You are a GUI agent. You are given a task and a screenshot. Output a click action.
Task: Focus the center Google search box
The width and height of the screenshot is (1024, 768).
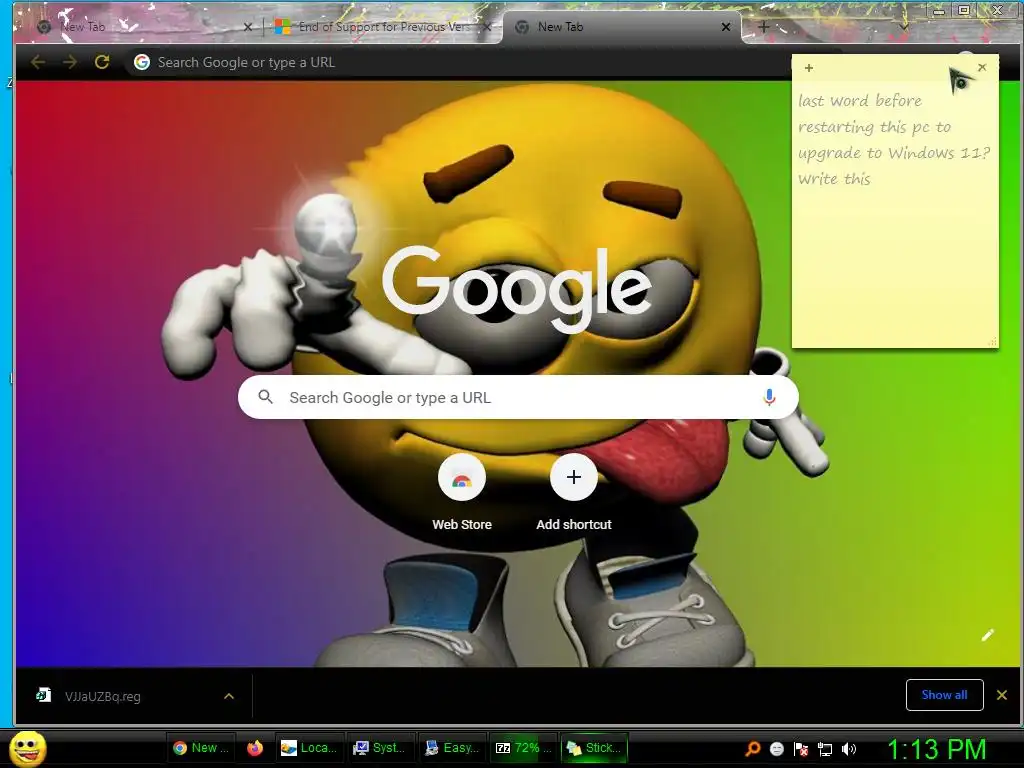click(x=518, y=397)
